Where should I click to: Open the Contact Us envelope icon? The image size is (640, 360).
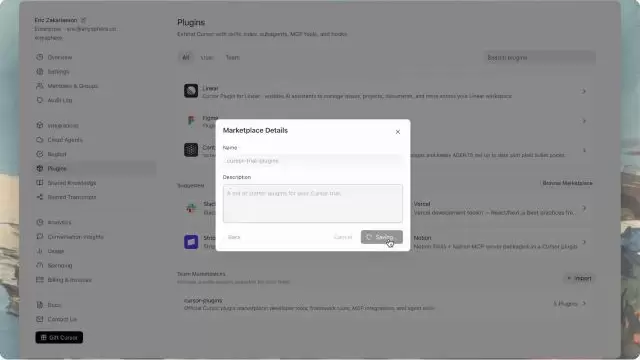point(40,319)
